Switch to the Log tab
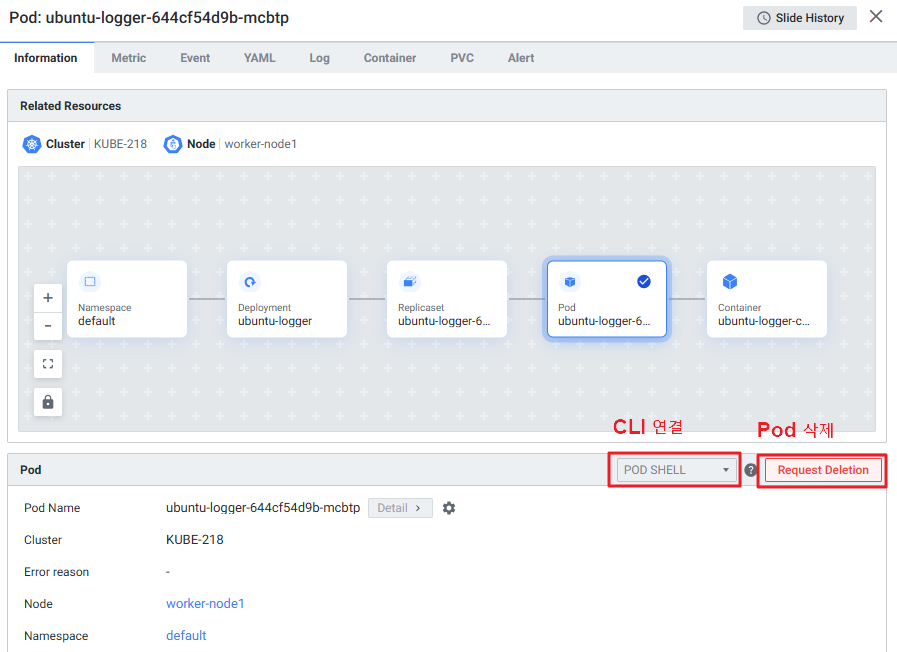897x652 pixels. coord(319,58)
